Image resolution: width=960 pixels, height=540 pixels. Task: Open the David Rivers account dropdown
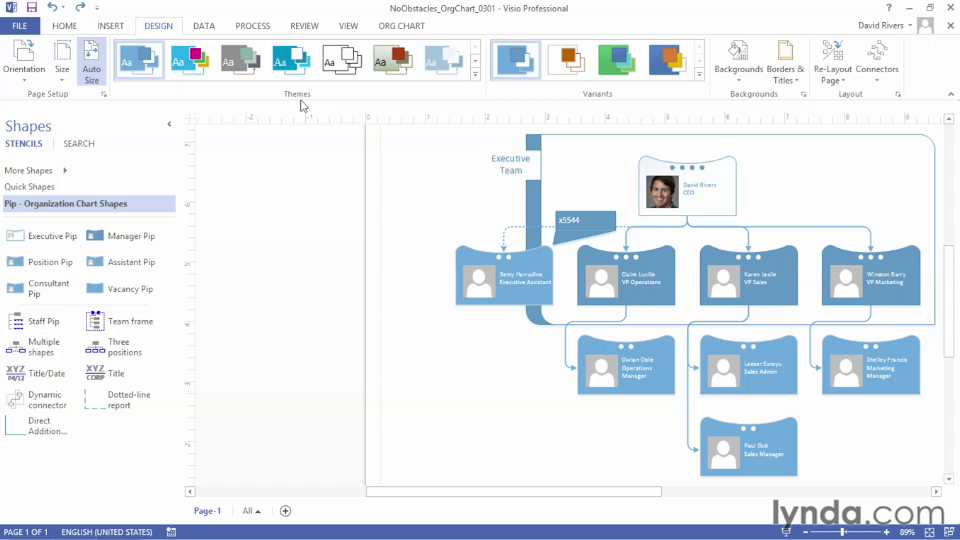coord(885,25)
